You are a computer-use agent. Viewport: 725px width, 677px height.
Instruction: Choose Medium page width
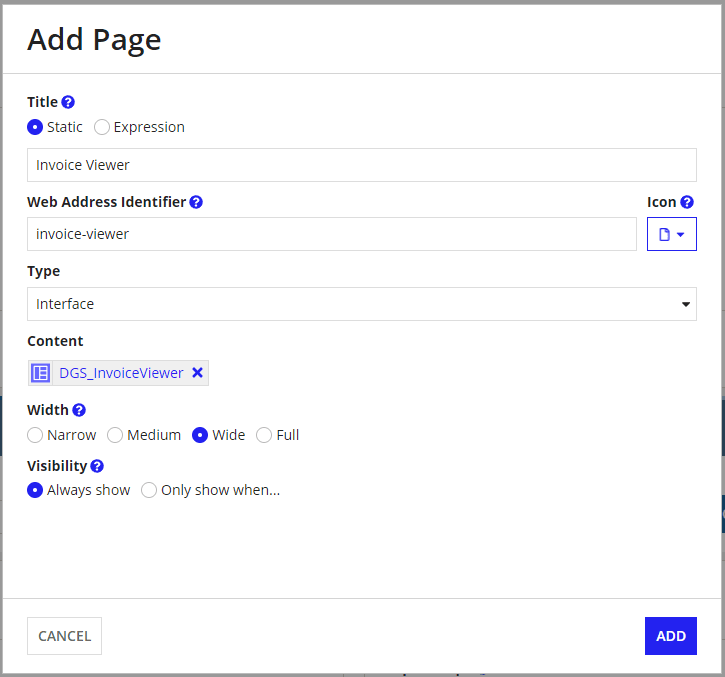point(115,435)
